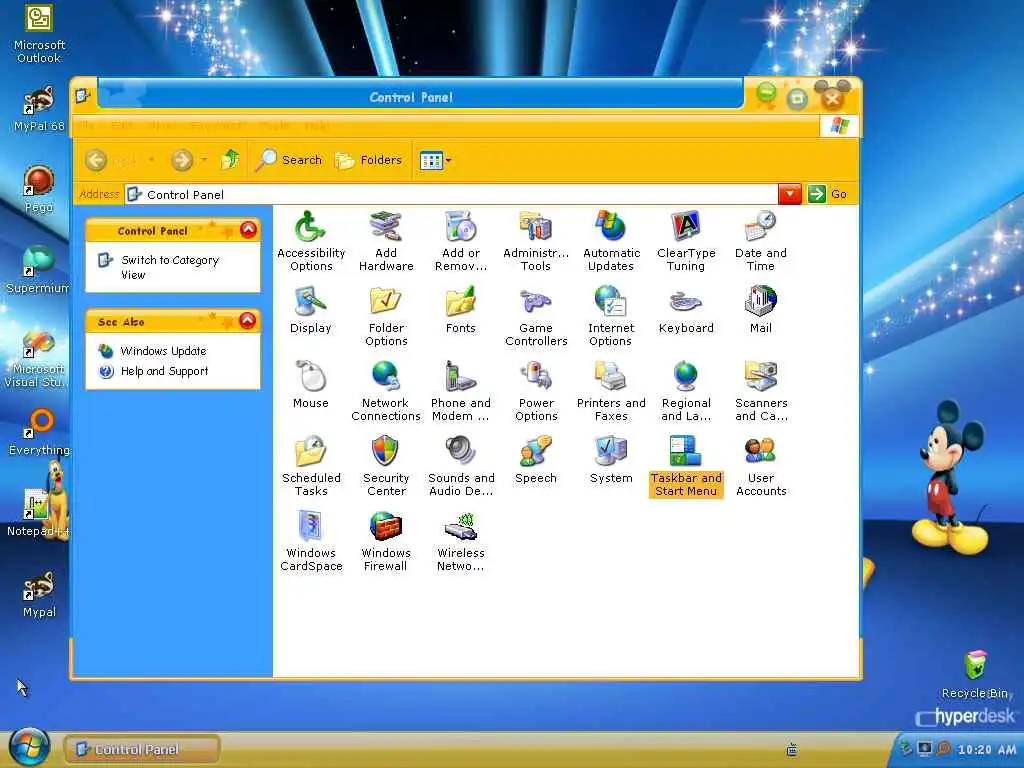1024x768 pixels.
Task: Select Recycle Bin desktop icon
Action: click(975, 675)
